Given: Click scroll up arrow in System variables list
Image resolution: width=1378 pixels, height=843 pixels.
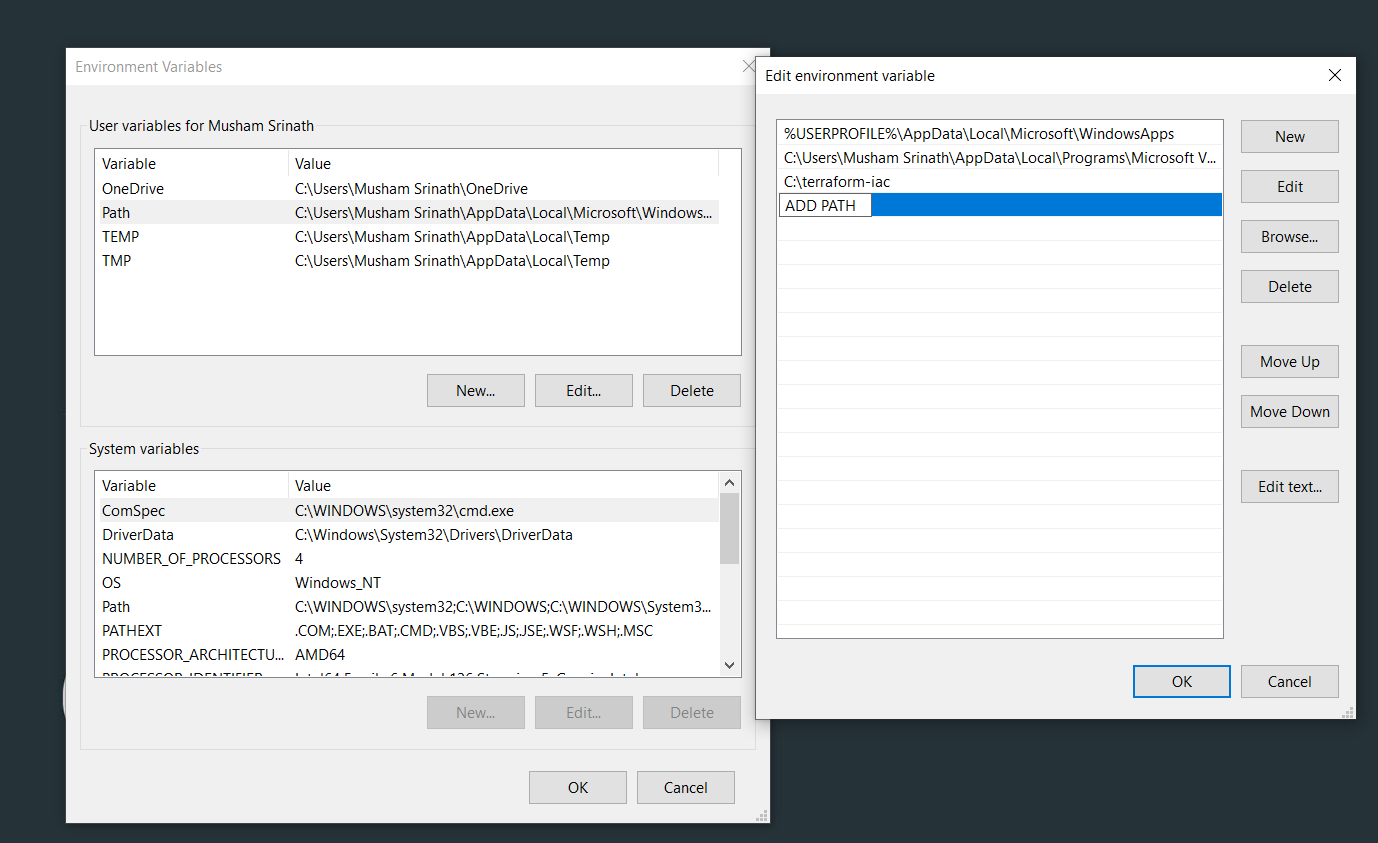Looking at the screenshot, I should (729, 482).
